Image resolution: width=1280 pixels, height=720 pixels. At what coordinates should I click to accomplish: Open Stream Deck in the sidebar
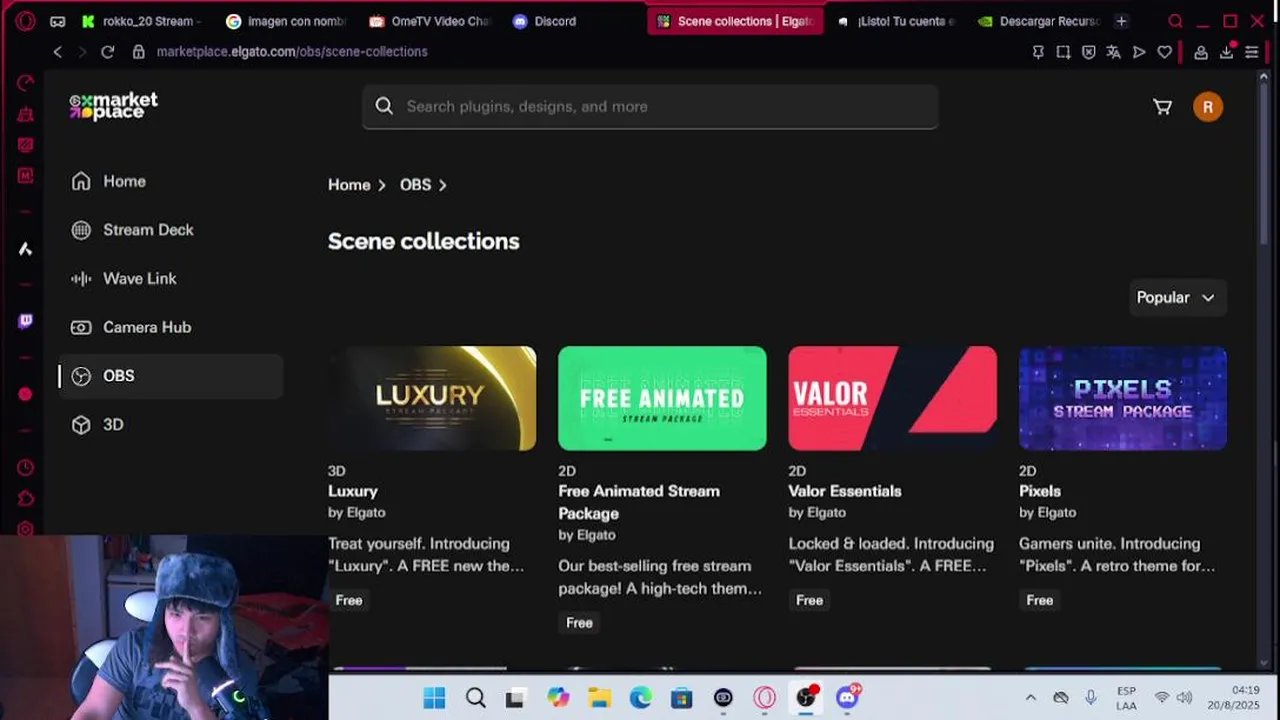(171, 230)
